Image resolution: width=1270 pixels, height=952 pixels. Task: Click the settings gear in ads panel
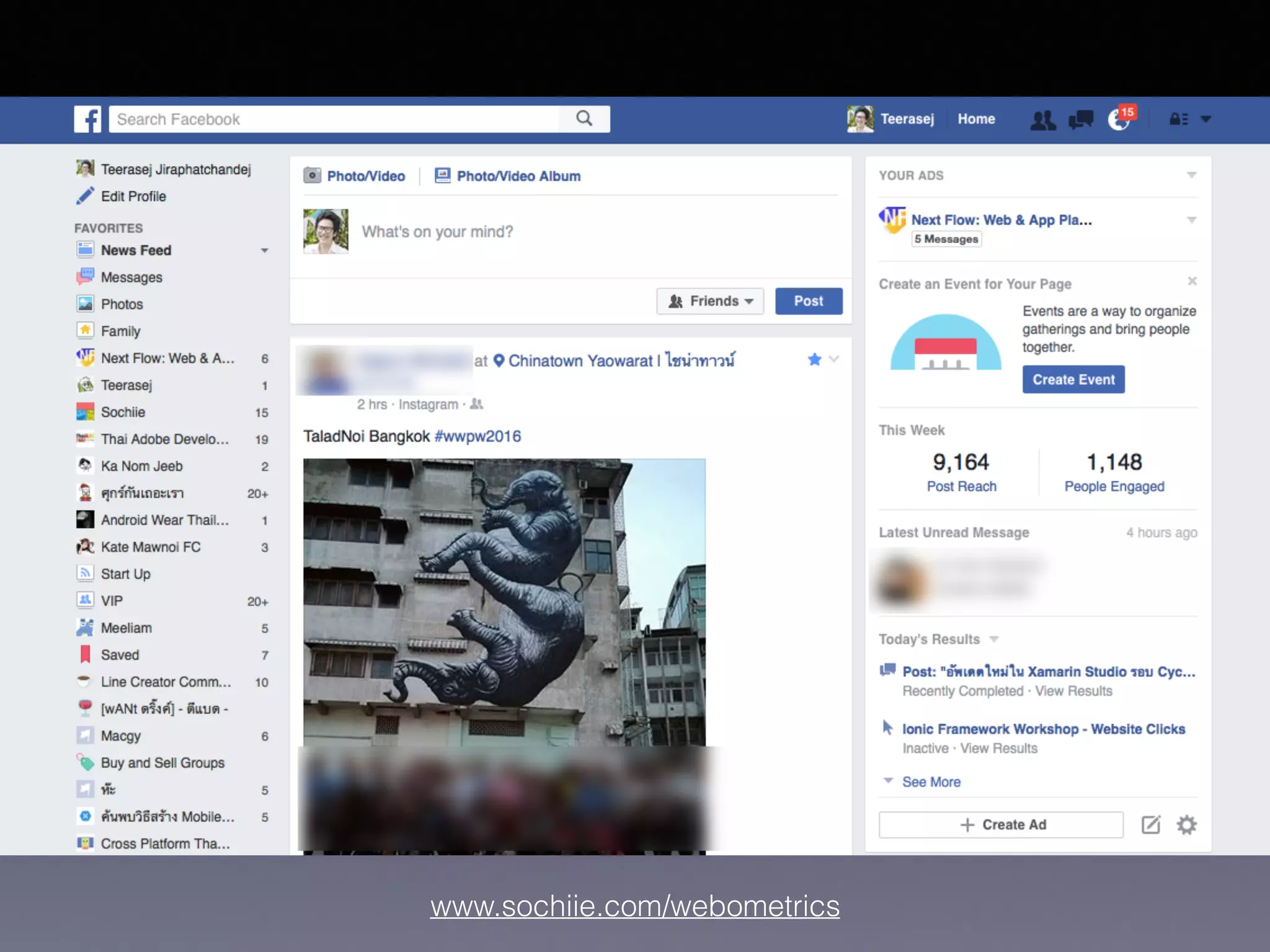1186,825
